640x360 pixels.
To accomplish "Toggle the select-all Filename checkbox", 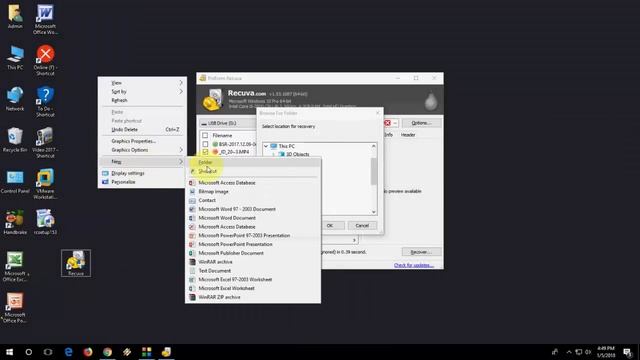I will pos(205,135).
